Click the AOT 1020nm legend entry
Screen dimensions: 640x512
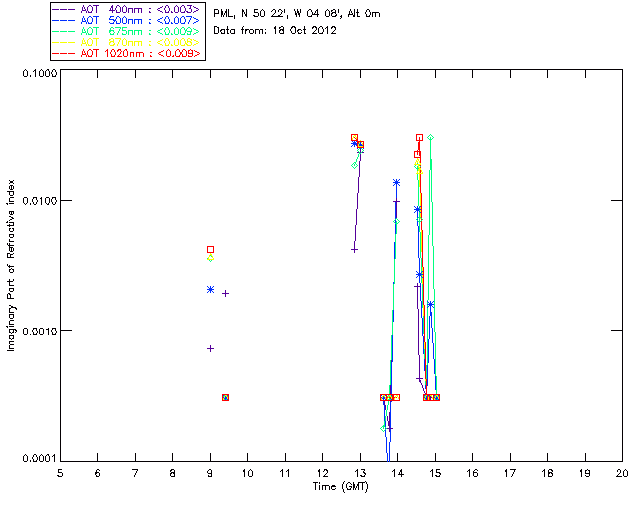(127, 53)
